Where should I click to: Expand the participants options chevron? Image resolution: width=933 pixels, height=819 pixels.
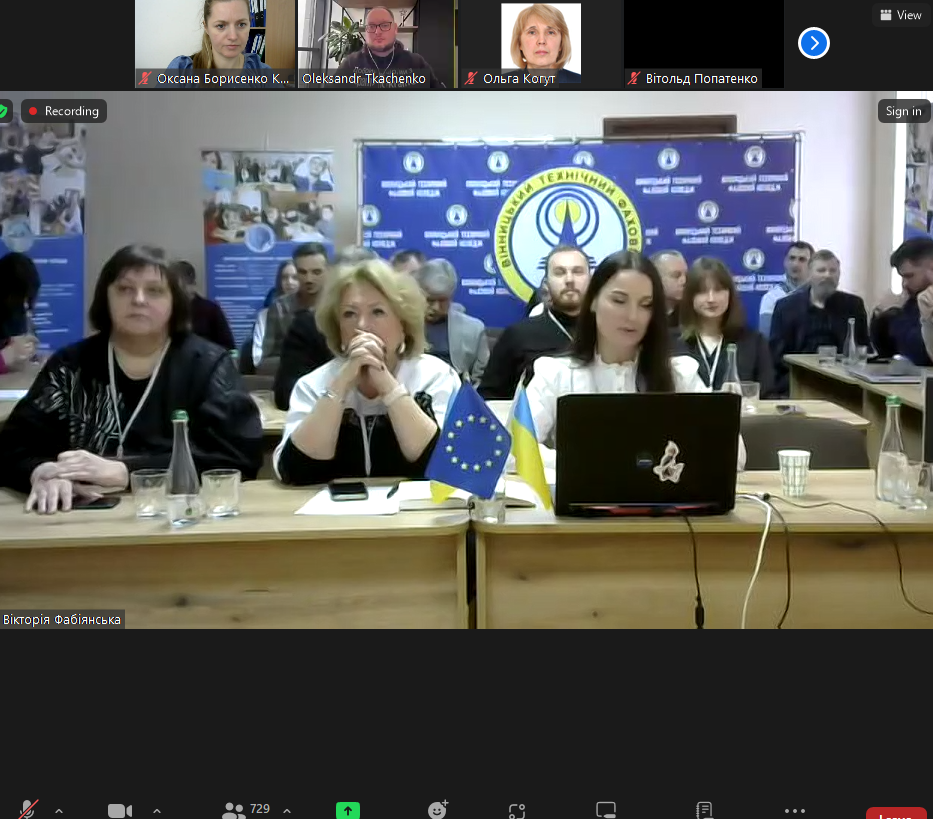(x=287, y=810)
